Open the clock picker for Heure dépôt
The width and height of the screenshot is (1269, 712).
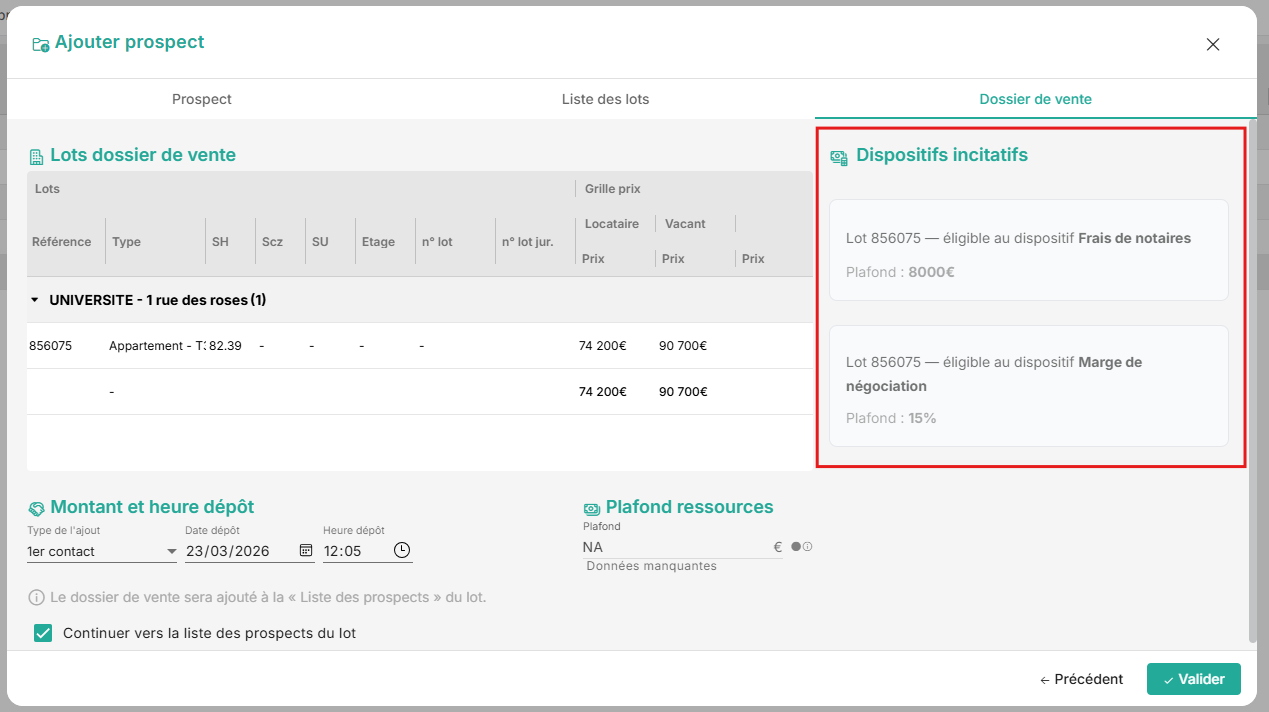click(402, 550)
